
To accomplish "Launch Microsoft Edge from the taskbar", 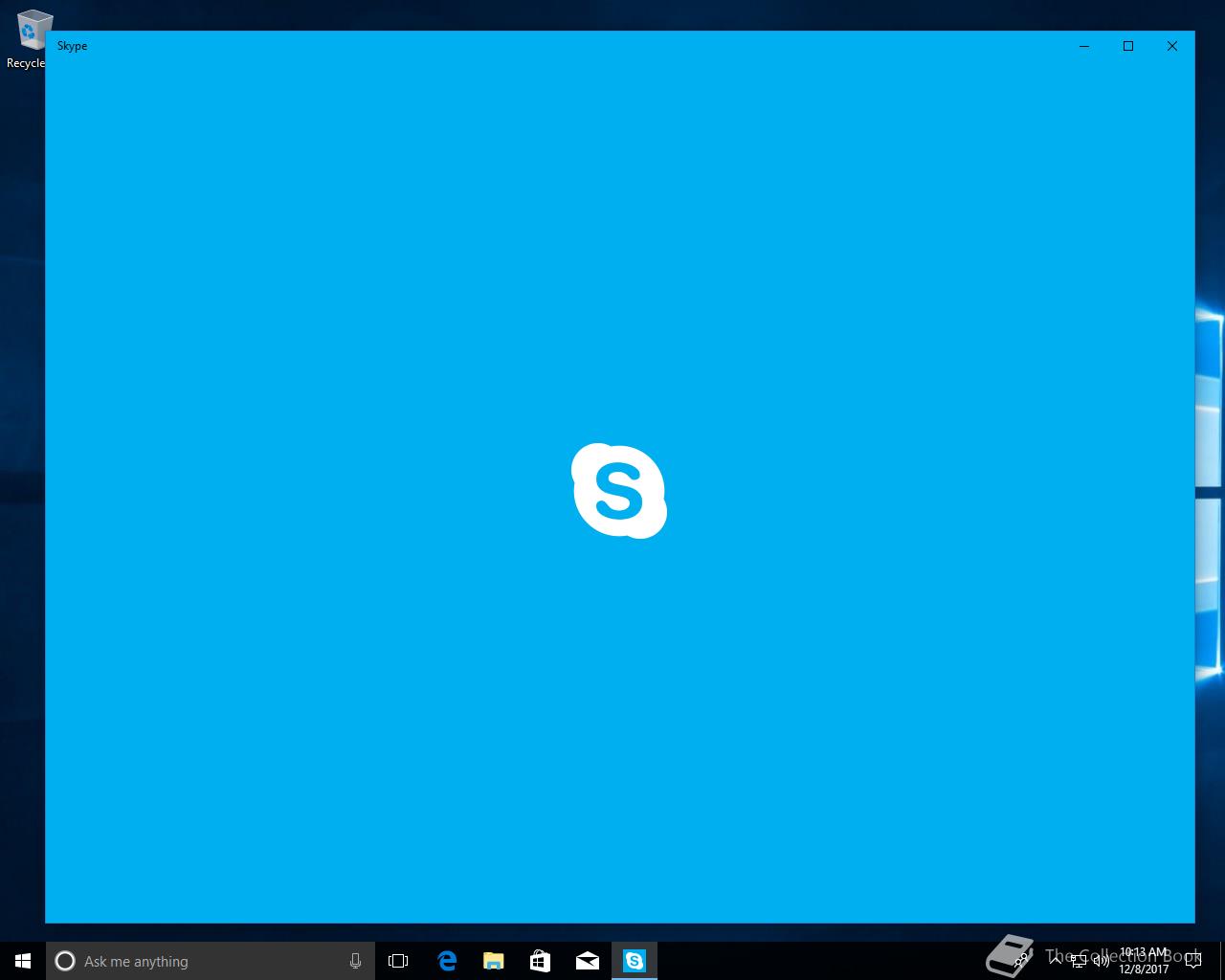I will click(x=447, y=961).
